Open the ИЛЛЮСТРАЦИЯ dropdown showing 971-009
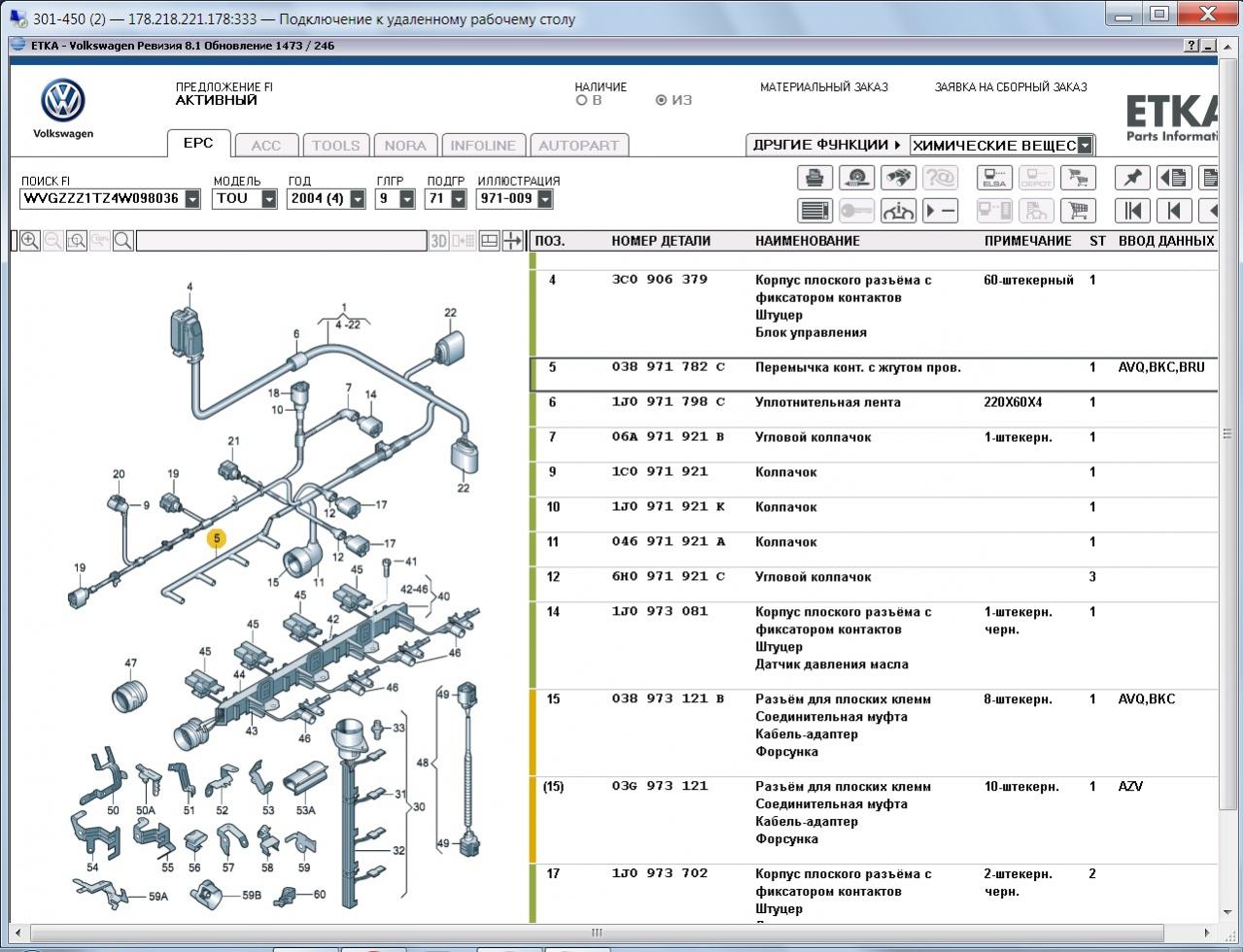The height and width of the screenshot is (952, 1243). (x=544, y=199)
